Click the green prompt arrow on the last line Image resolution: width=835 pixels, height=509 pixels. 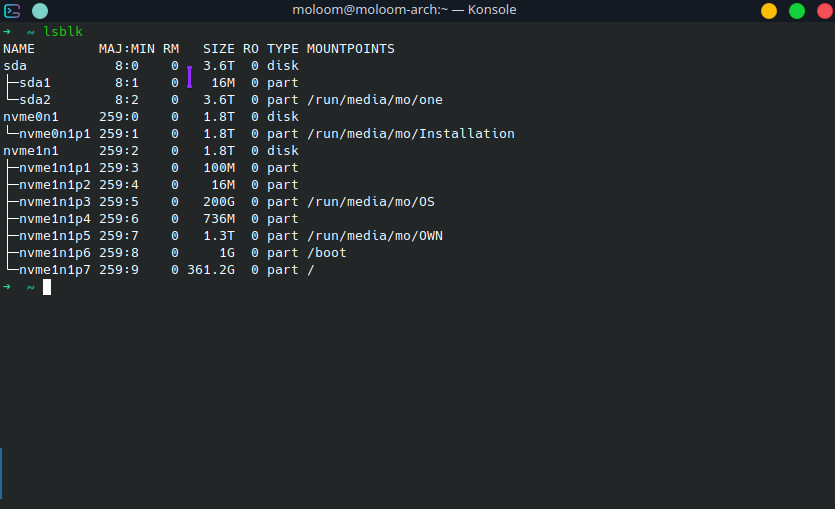click(7, 287)
